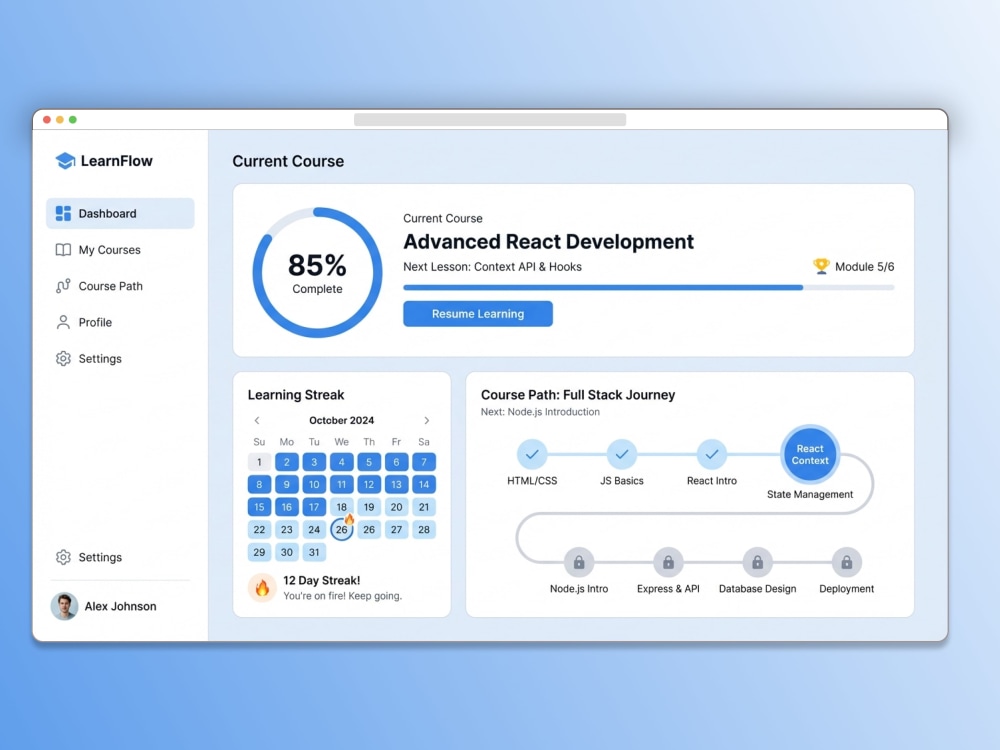This screenshot has height=750, width=1000.
Task: Click the trophy icon by Module 5/6
Action: [821, 266]
